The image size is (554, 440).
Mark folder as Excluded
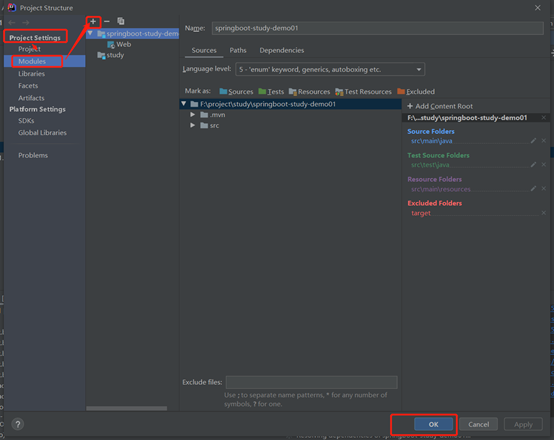pyautogui.click(x=416, y=92)
